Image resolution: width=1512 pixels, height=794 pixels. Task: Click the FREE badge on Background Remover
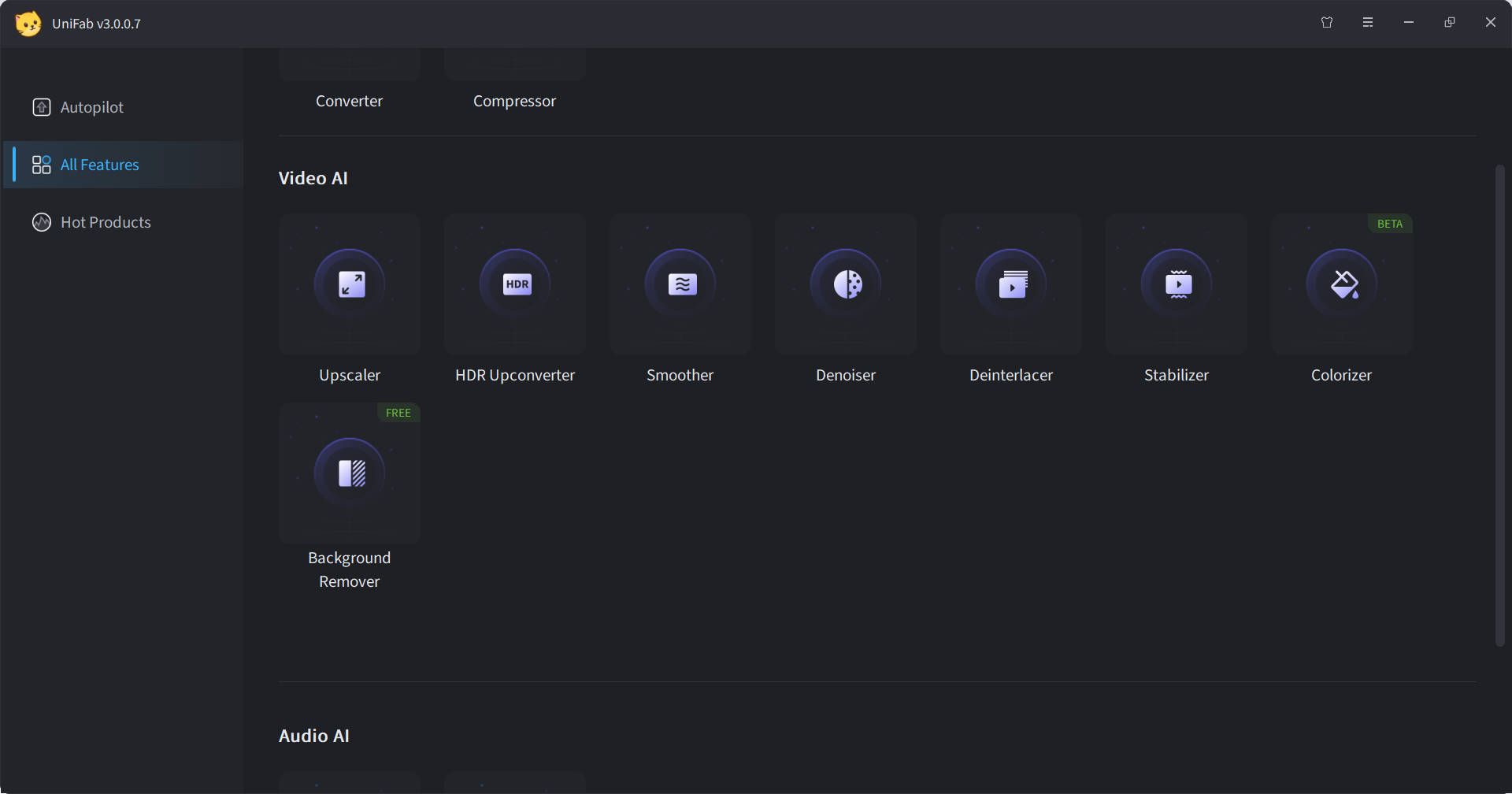coord(398,413)
